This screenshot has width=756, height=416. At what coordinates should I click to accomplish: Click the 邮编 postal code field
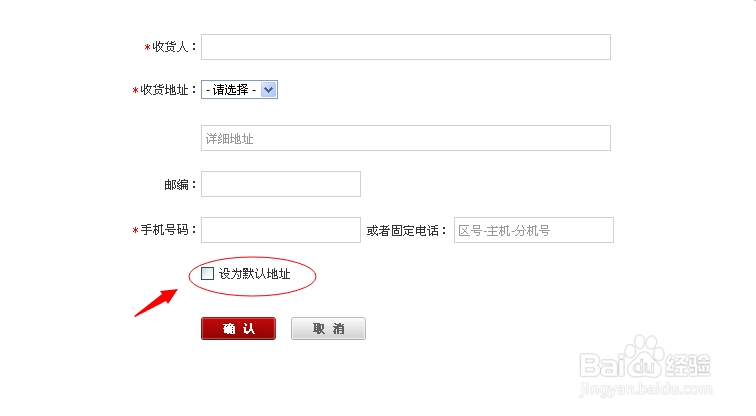[281, 184]
